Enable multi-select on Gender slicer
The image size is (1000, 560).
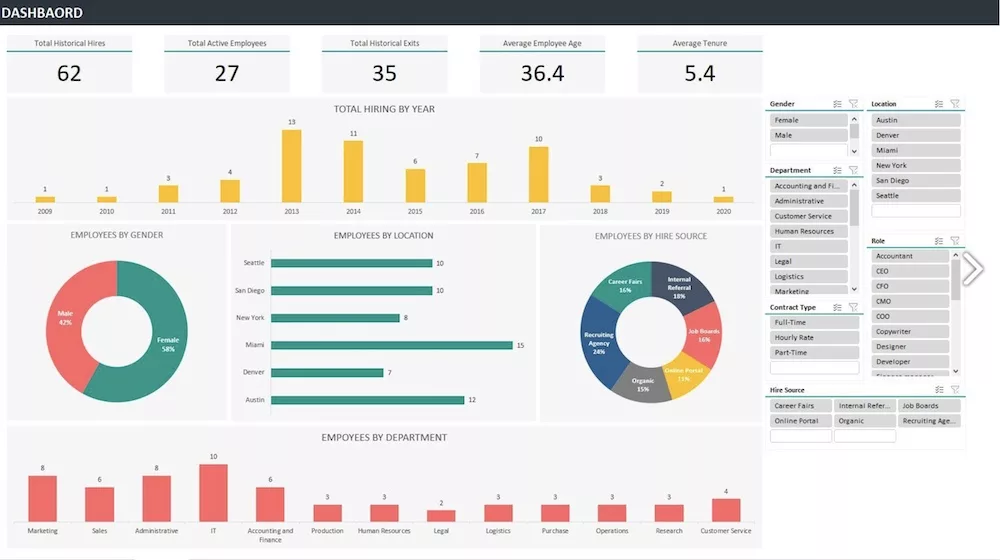point(837,104)
